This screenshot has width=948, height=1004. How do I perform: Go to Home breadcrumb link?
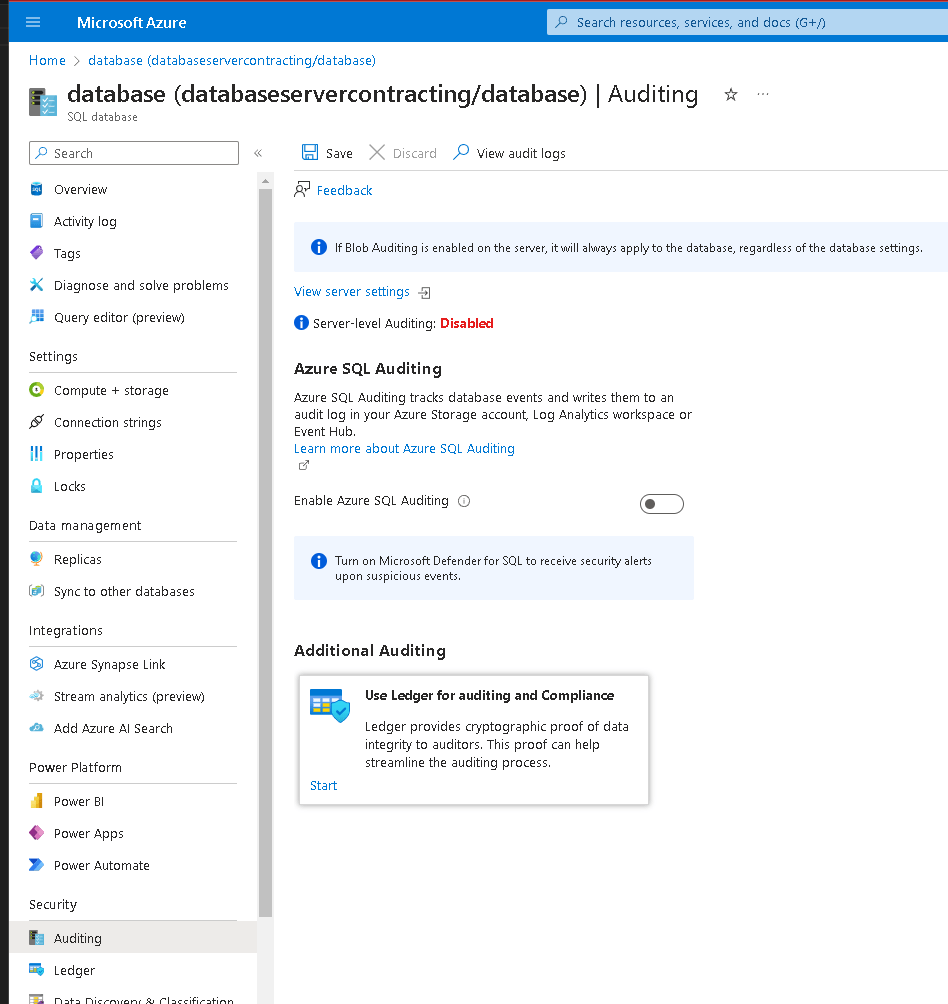(x=47, y=60)
